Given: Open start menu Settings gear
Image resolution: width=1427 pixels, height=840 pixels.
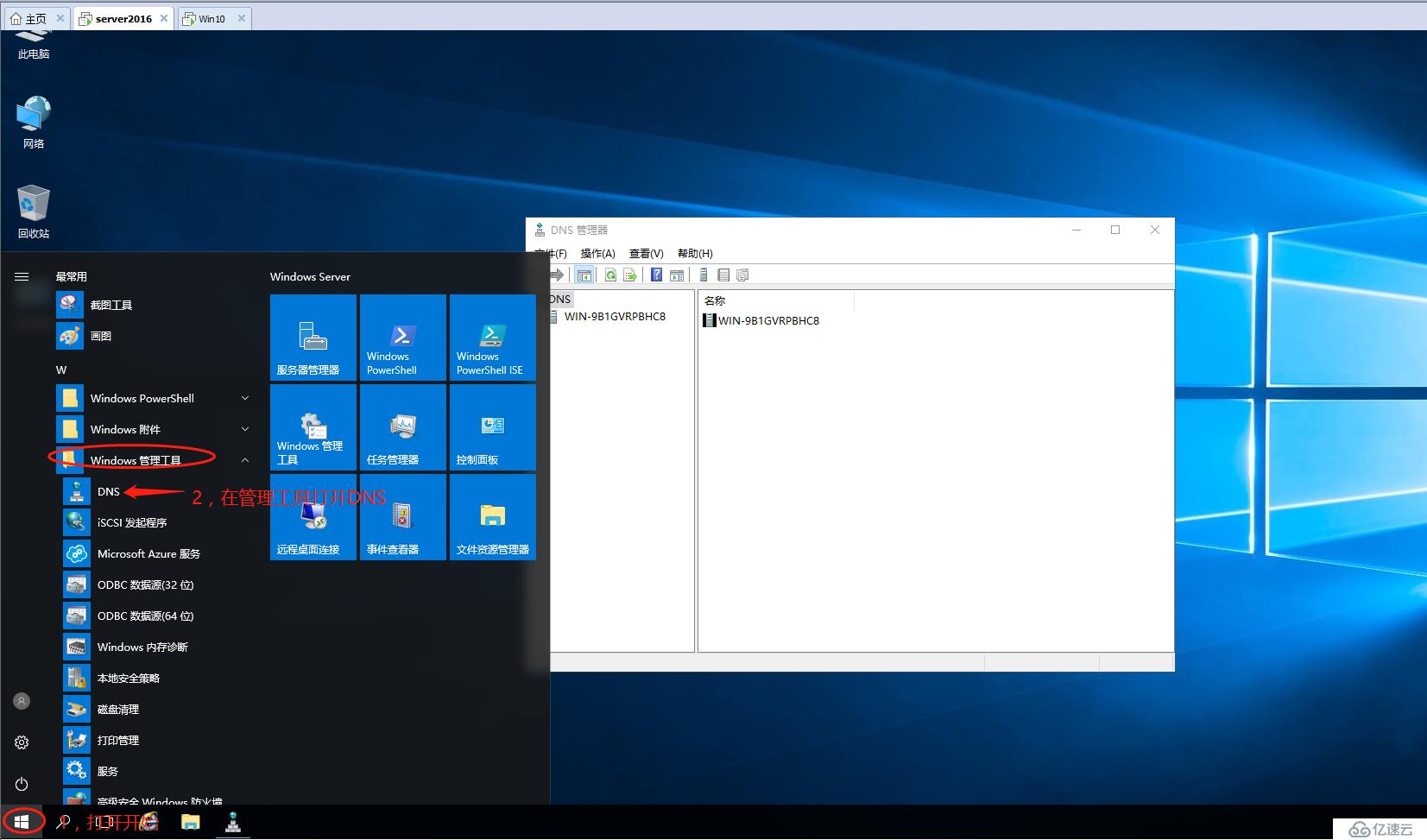Looking at the screenshot, I should pos(22,742).
